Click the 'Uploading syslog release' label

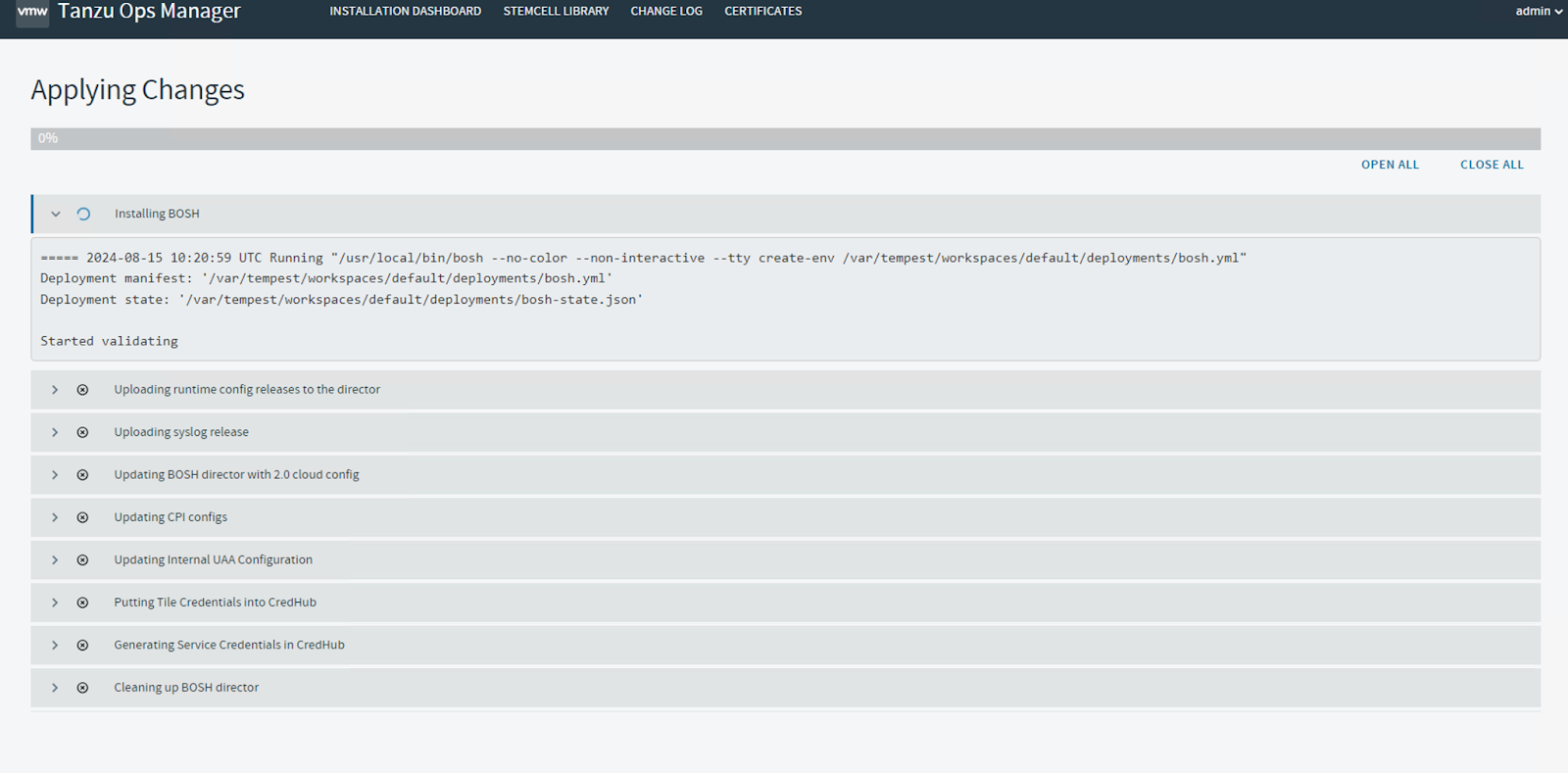point(181,432)
